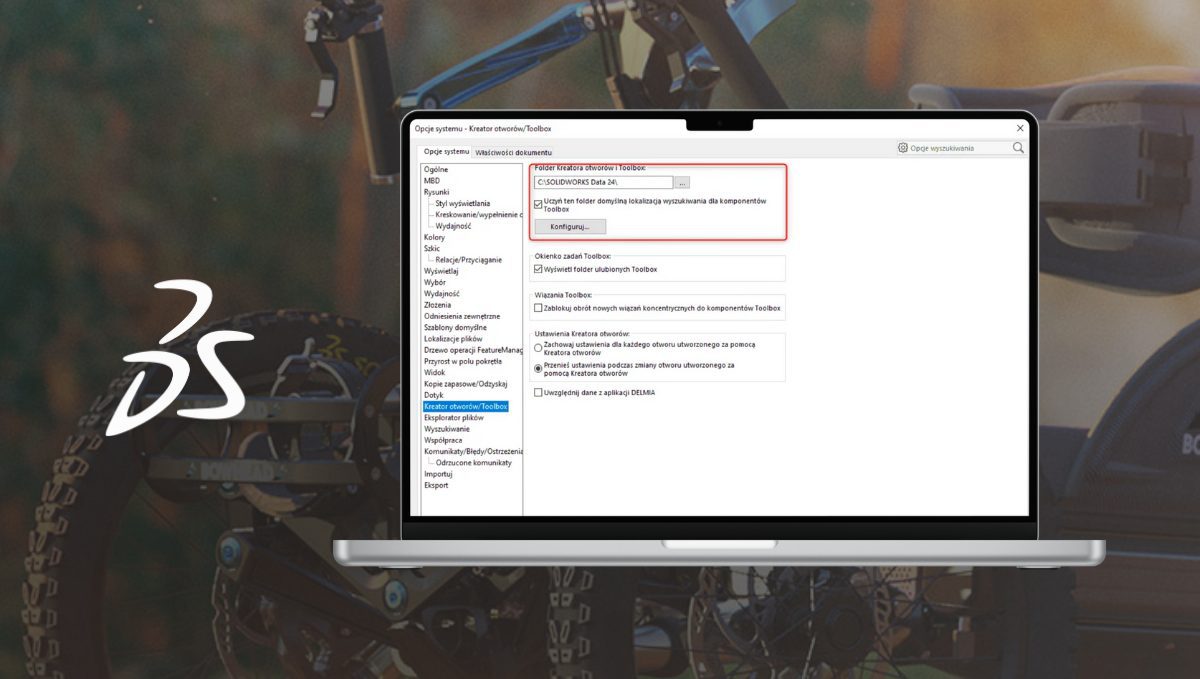Select Szablony domyślne in the tree
This screenshot has height=679, width=1200.
tap(456, 328)
